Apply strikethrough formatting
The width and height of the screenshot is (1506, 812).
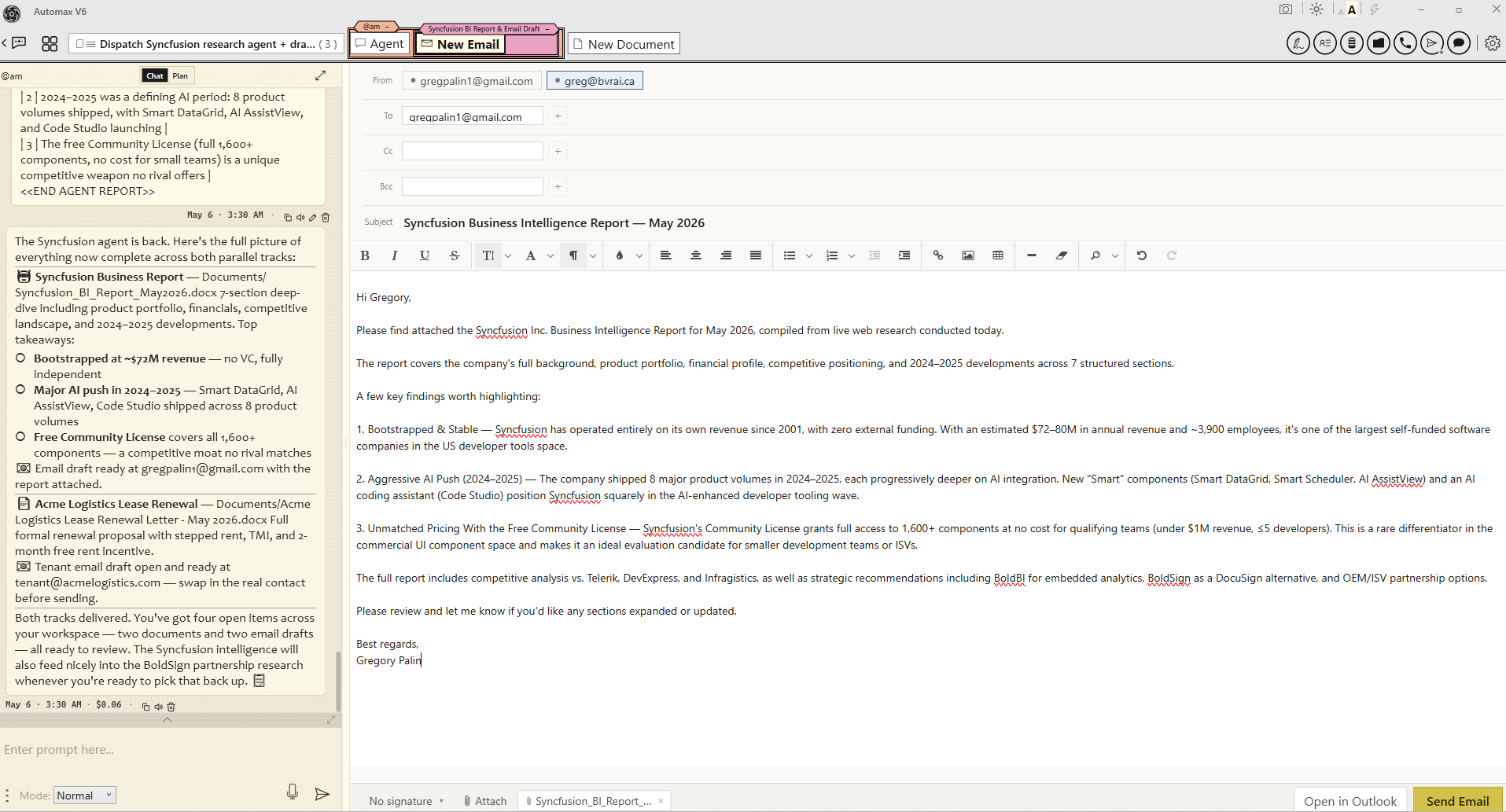pos(455,255)
